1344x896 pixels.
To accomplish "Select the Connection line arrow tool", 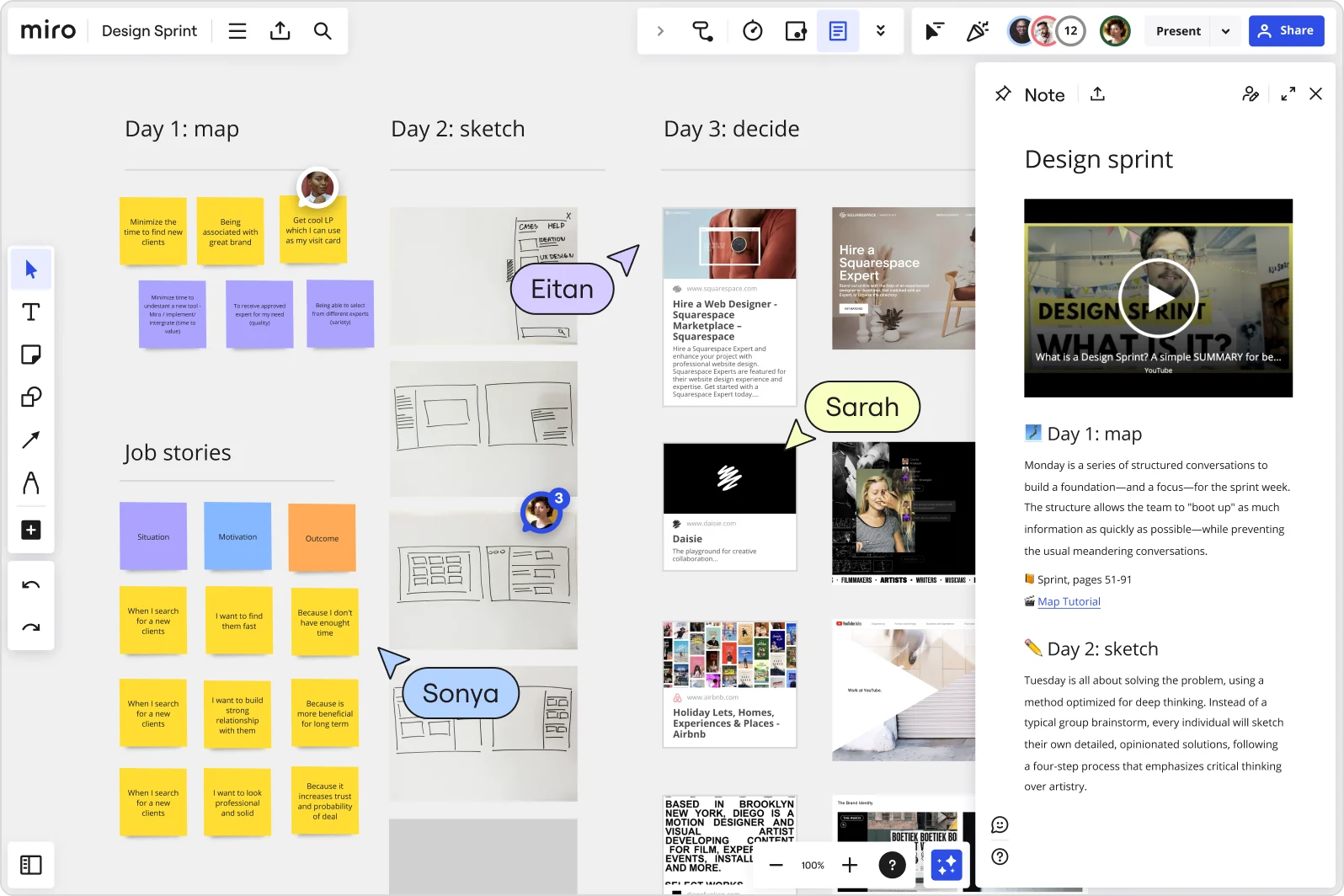I will 31,440.
